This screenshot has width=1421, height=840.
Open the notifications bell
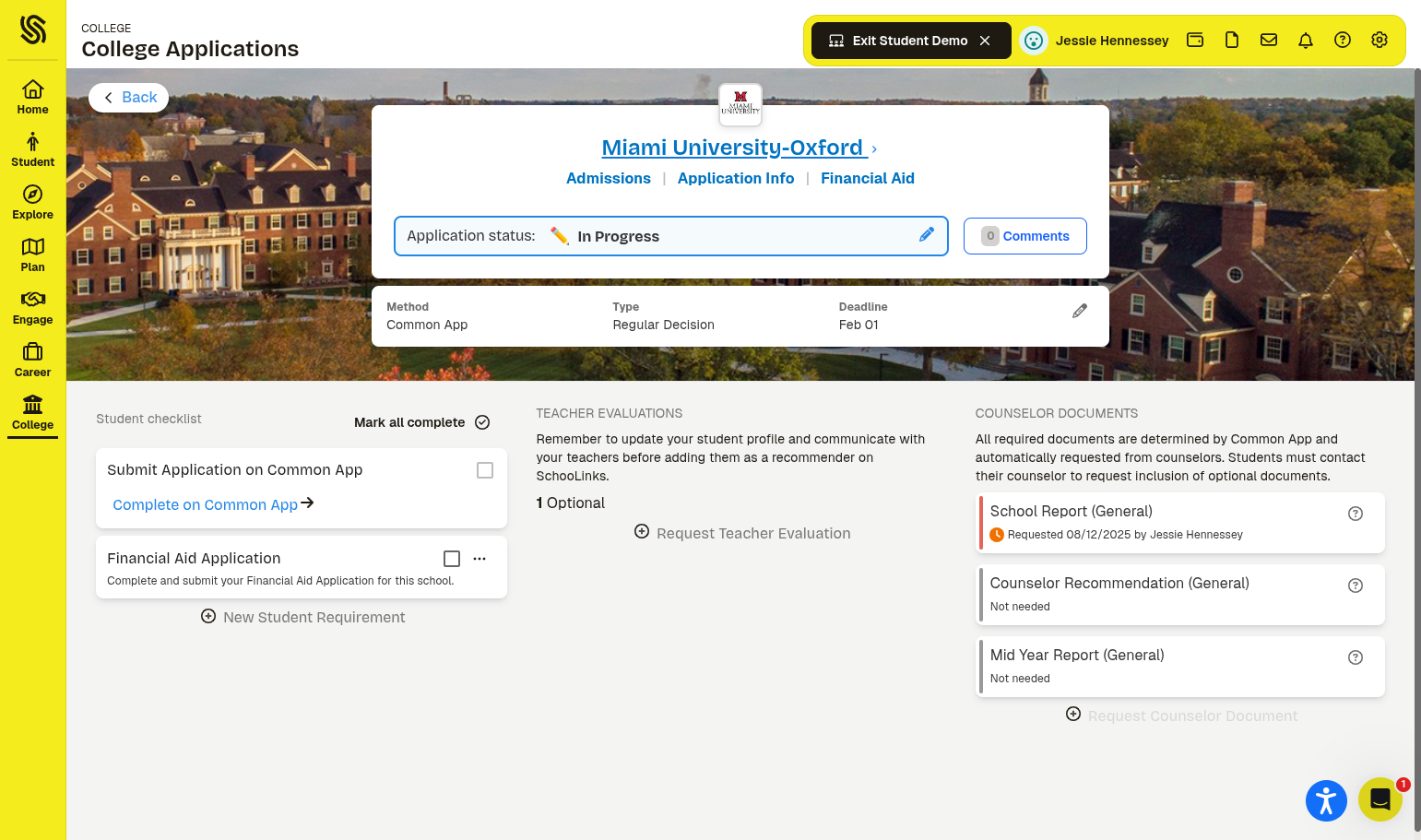click(1306, 40)
